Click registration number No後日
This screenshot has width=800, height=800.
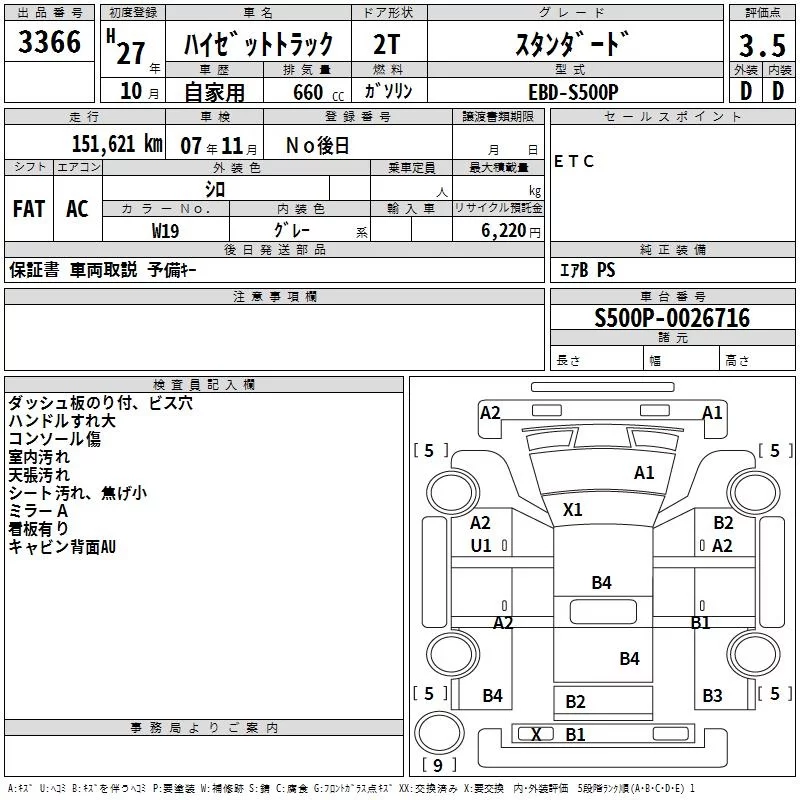click(317, 146)
